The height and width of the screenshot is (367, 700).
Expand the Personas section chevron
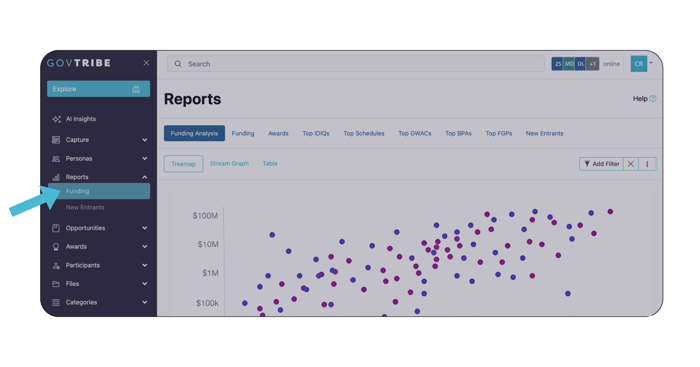[x=145, y=158]
